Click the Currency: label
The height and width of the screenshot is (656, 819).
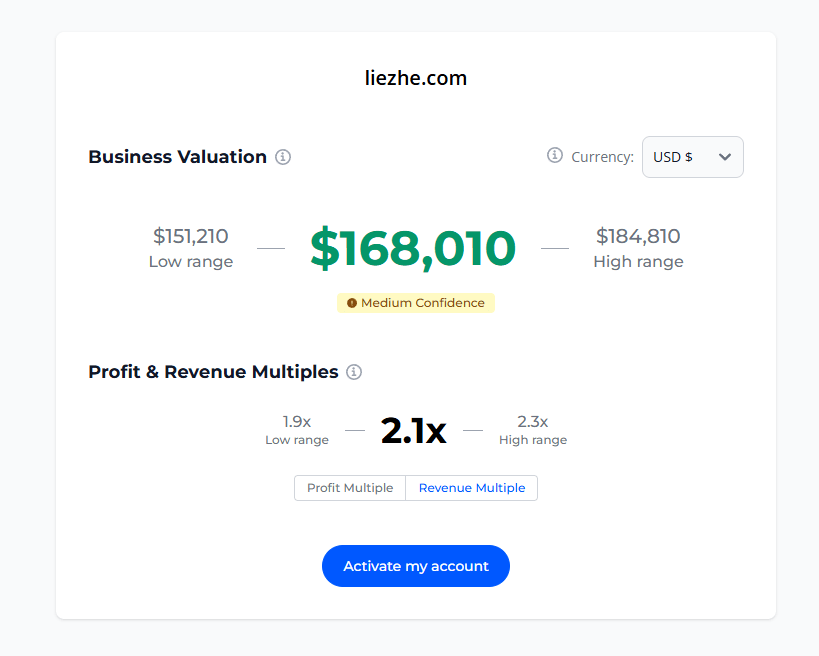[x=602, y=157]
